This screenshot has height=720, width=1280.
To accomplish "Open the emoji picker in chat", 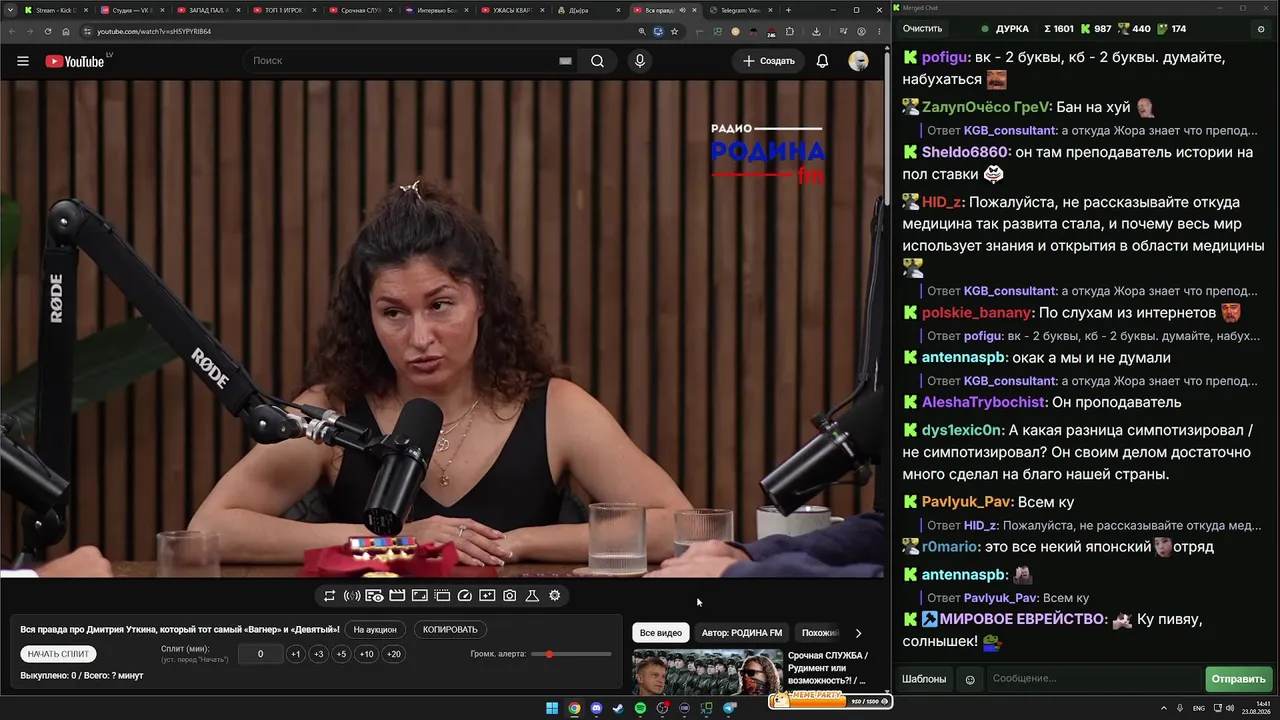I will 969,679.
